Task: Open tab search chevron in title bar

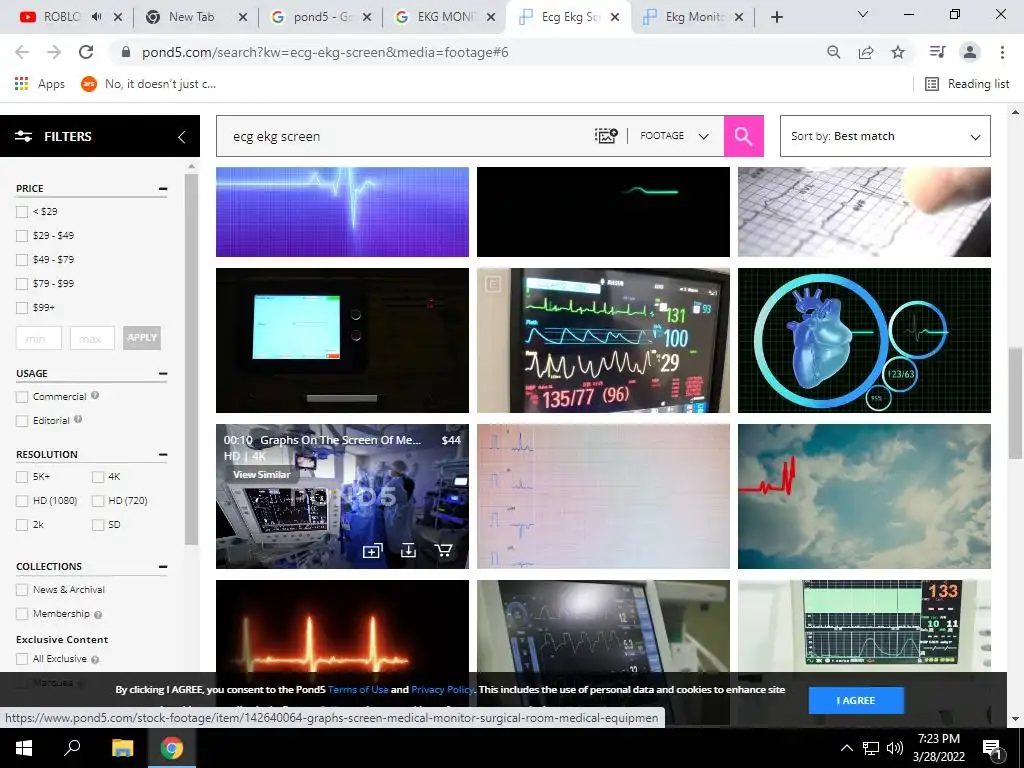Action: pos(863,14)
